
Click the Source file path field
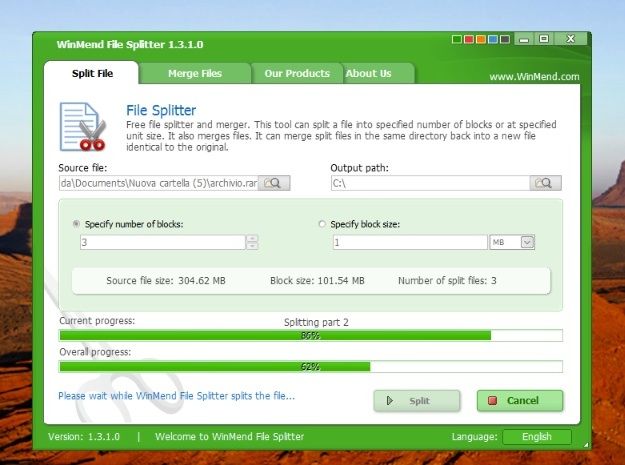coord(159,183)
